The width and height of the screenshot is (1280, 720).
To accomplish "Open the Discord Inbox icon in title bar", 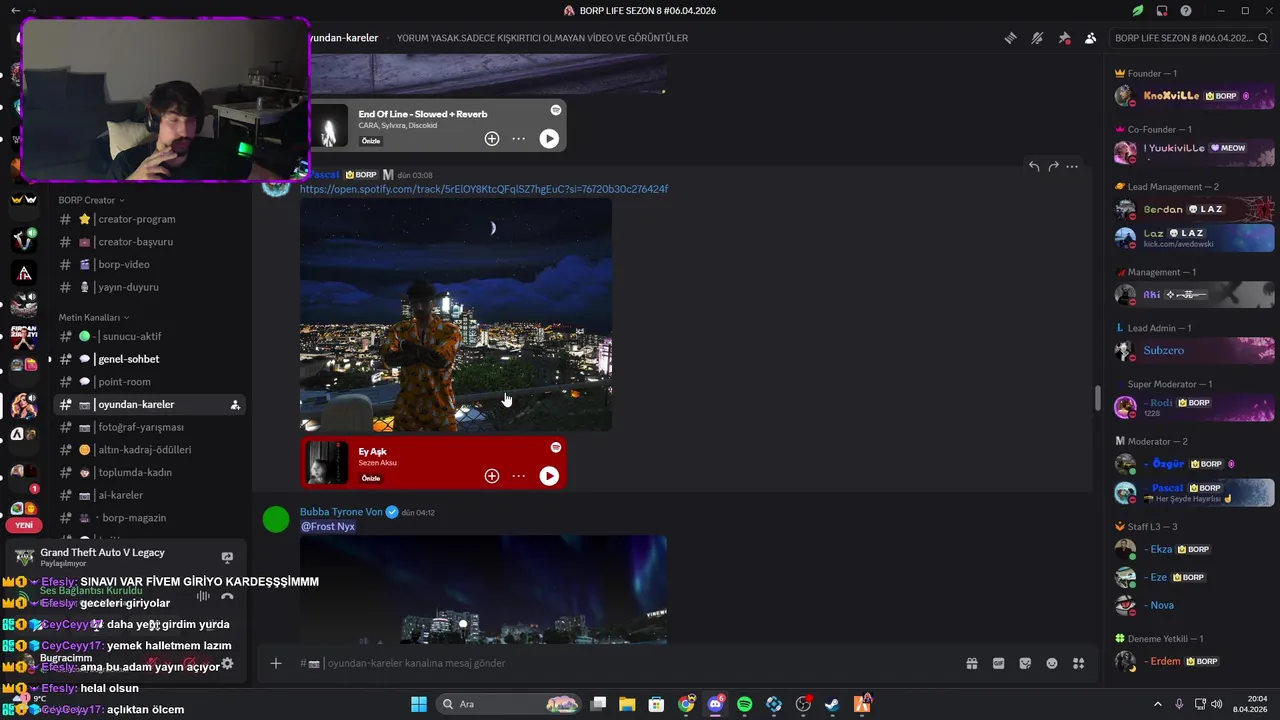I will tap(1162, 11).
